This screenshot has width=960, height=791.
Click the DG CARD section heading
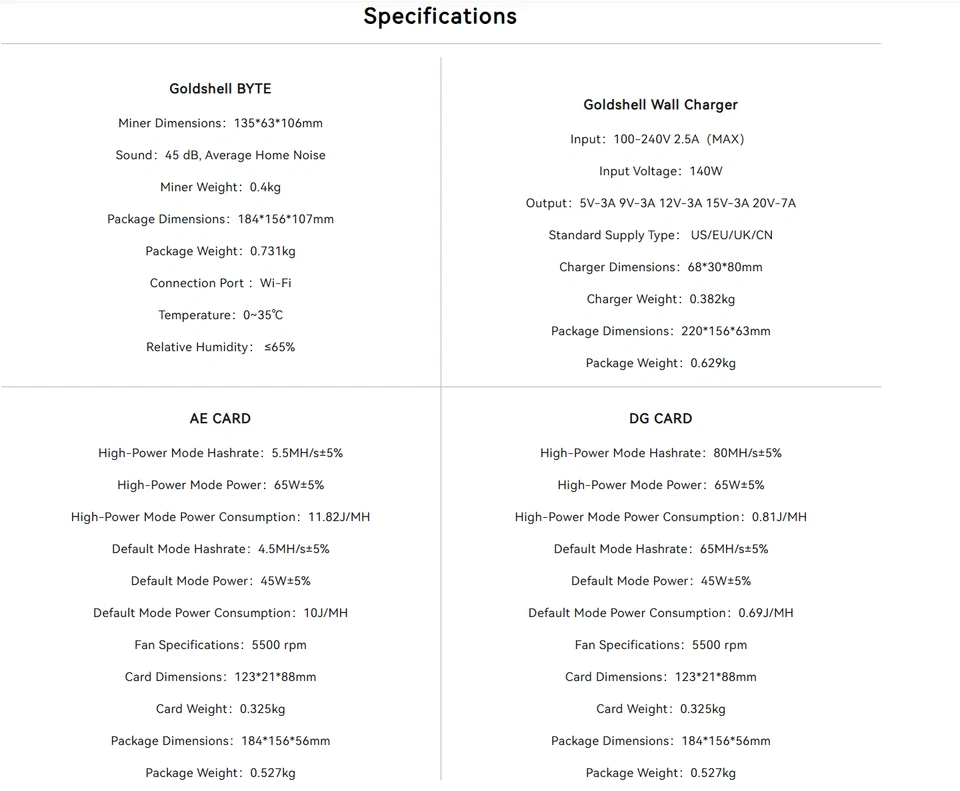(660, 419)
